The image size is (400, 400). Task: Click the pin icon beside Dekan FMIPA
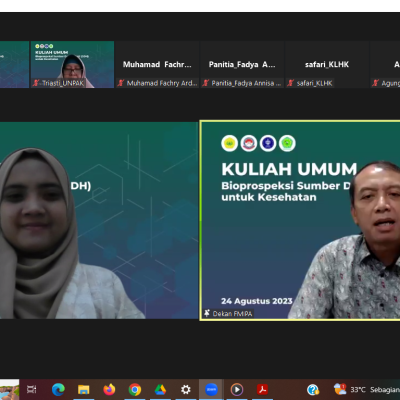coord(207,313)
